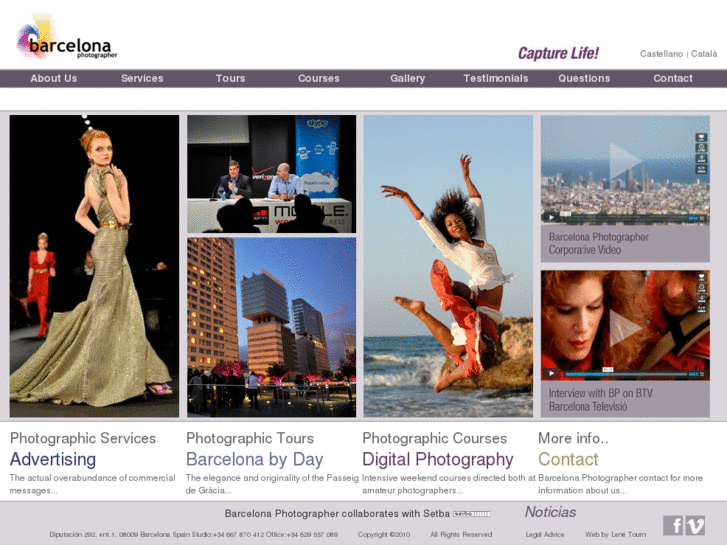
Task: Open the Courses menu
Action: click(x=319, y=78)
